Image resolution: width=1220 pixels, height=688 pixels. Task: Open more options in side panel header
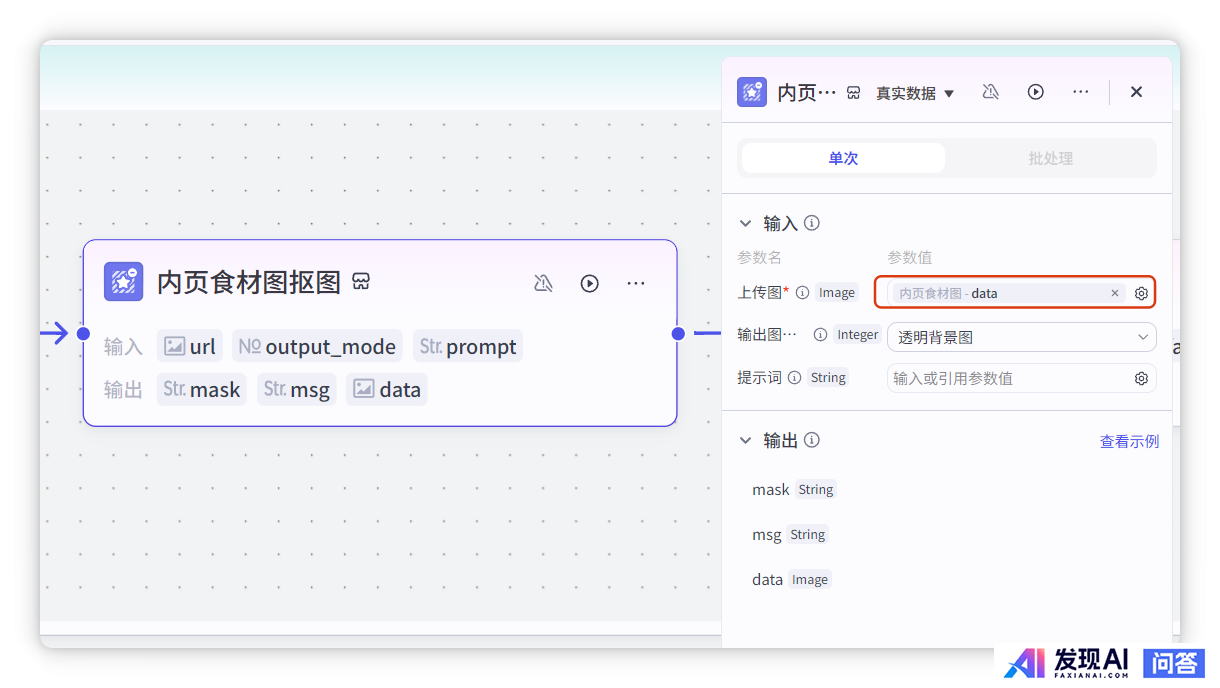1080,92
